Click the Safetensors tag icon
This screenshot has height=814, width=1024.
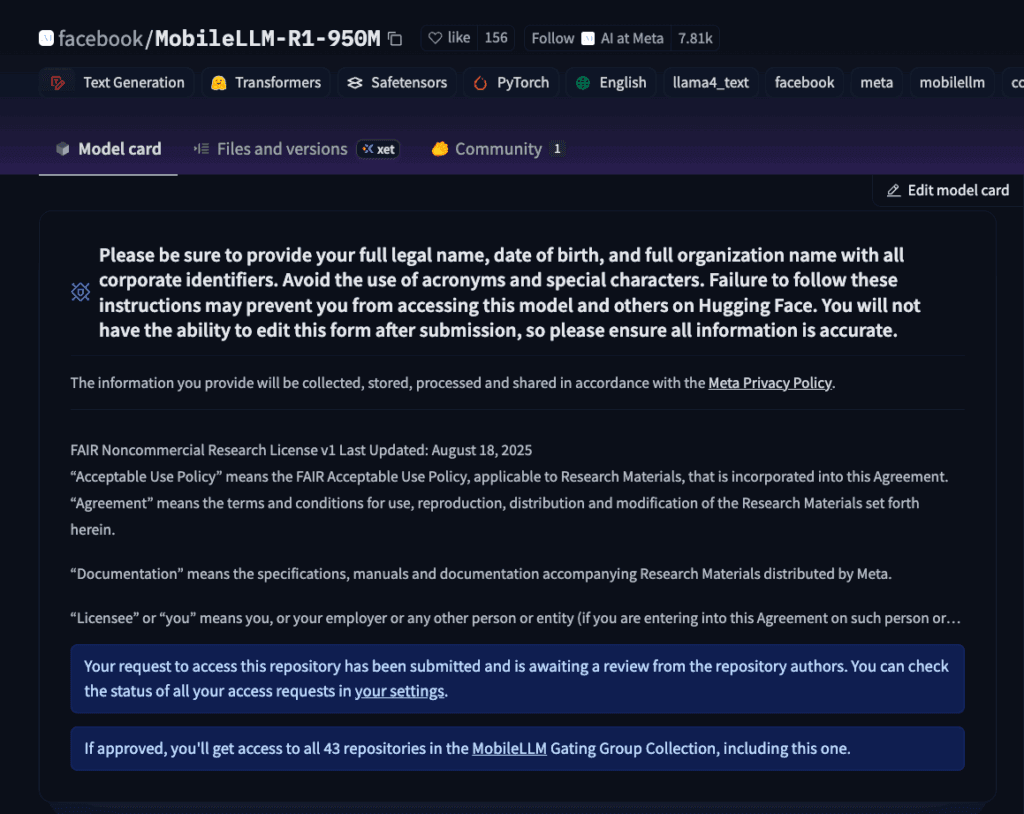click(355, 83)
